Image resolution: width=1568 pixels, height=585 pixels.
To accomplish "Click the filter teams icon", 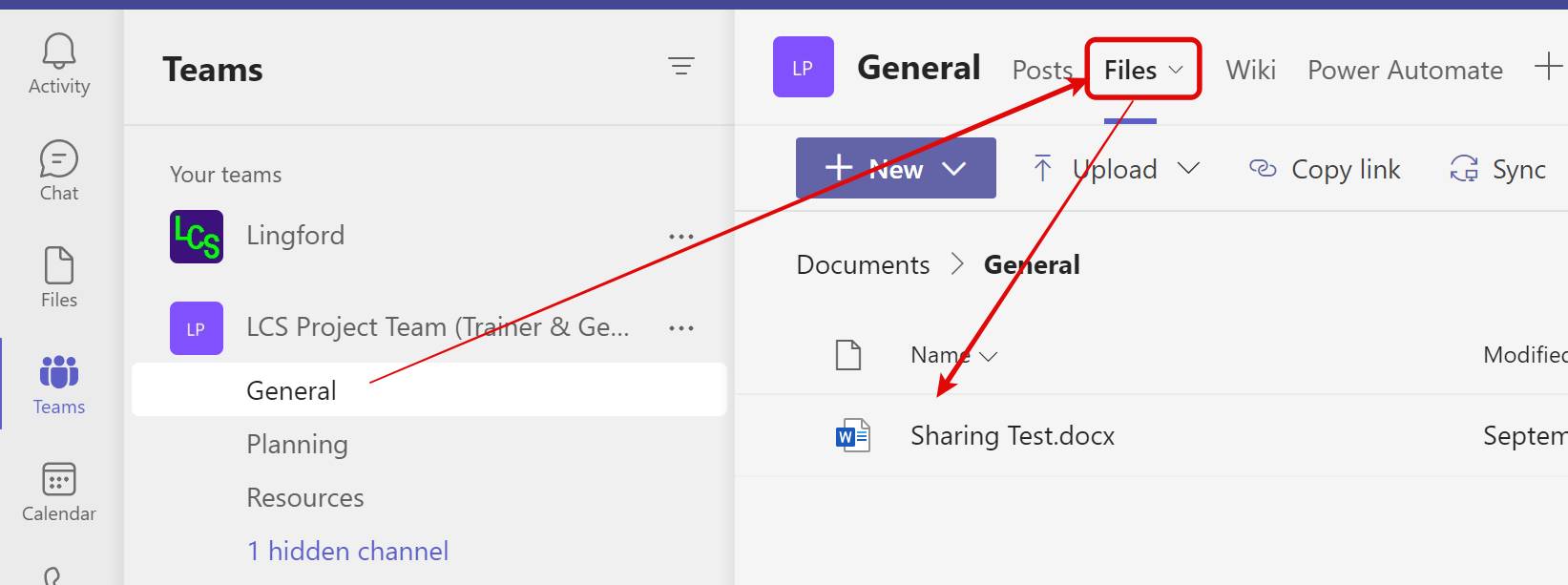I will point(680,66).
